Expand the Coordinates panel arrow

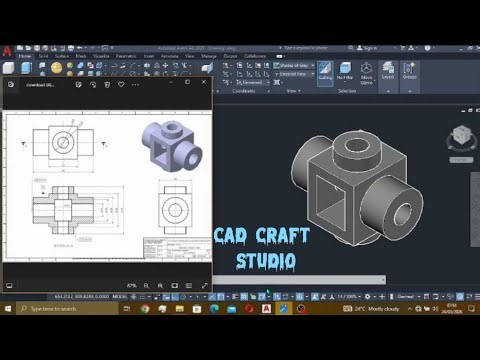coord(269,91)
